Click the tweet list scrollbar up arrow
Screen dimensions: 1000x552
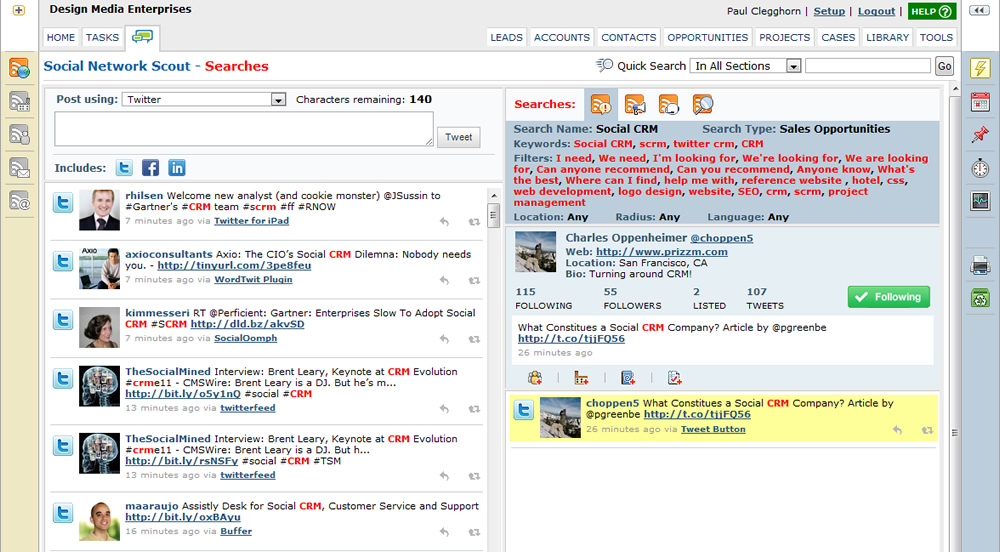tap(494, 195)
